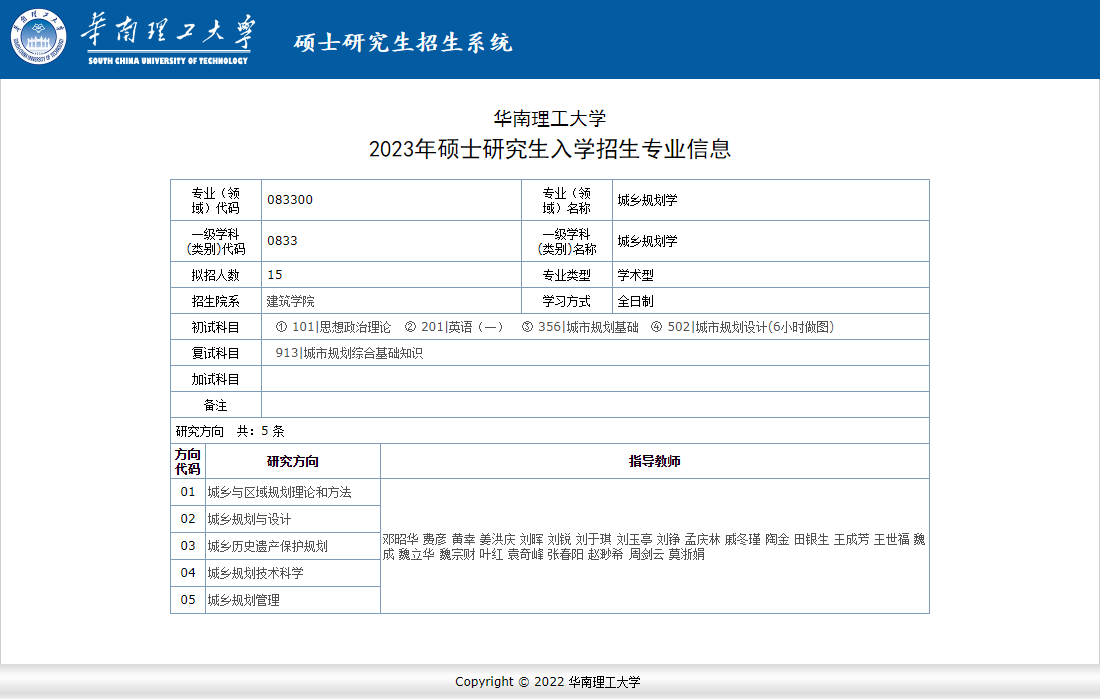Image resolution: width=1101 pixels, height=699 pixels.
Task: Click the 一级学科(类别)代码 label
Action: click(216, 241)
